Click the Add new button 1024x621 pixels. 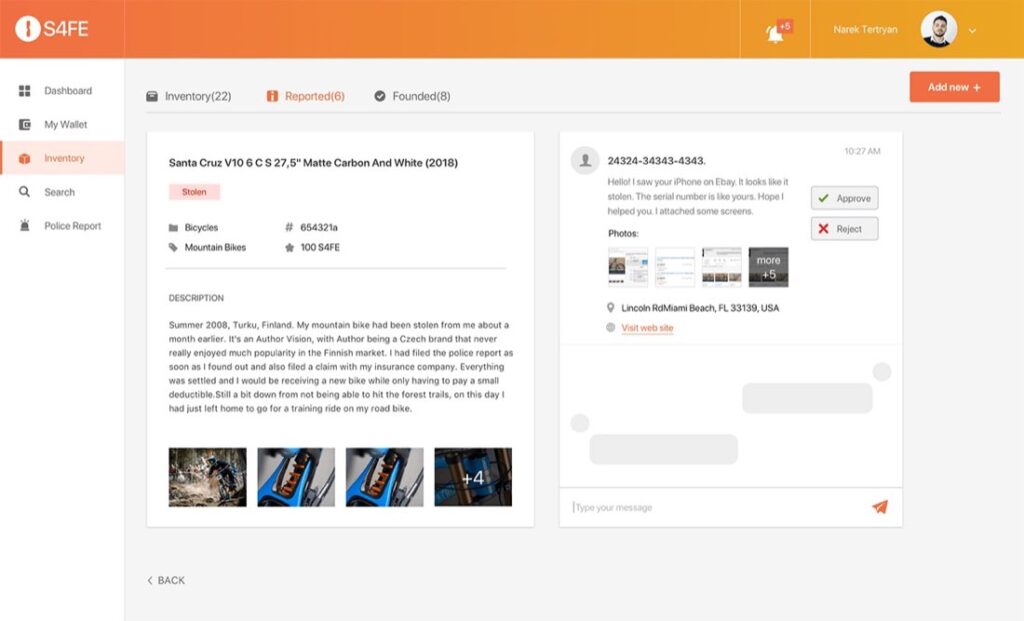954,87
